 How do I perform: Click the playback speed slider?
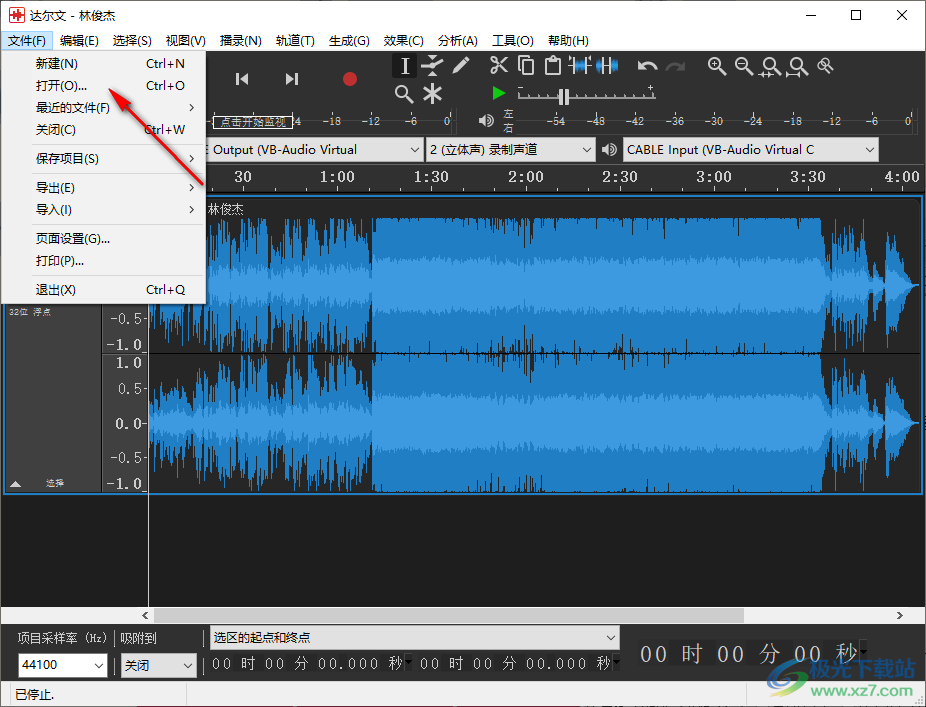564,97
